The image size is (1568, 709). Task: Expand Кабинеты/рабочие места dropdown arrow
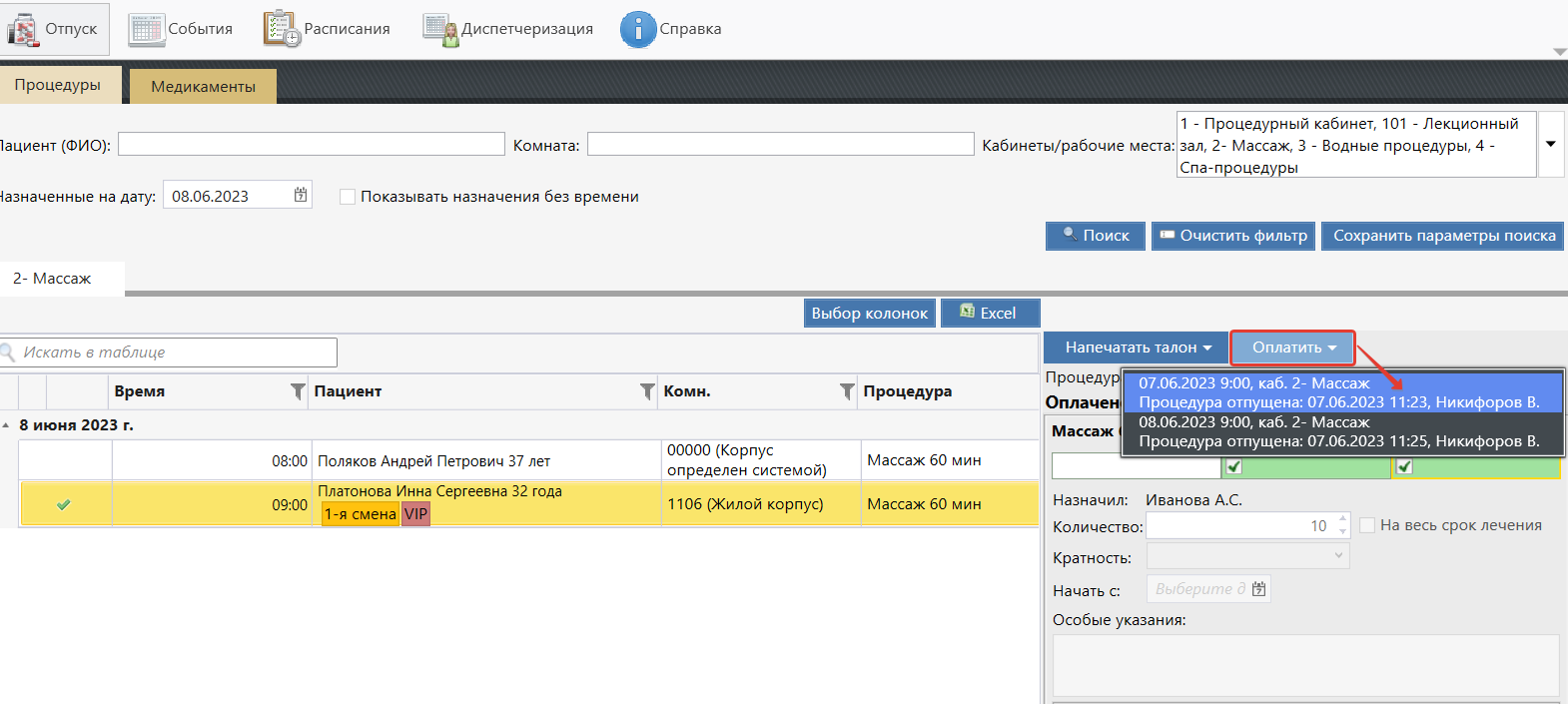[x=1551, y=145]
